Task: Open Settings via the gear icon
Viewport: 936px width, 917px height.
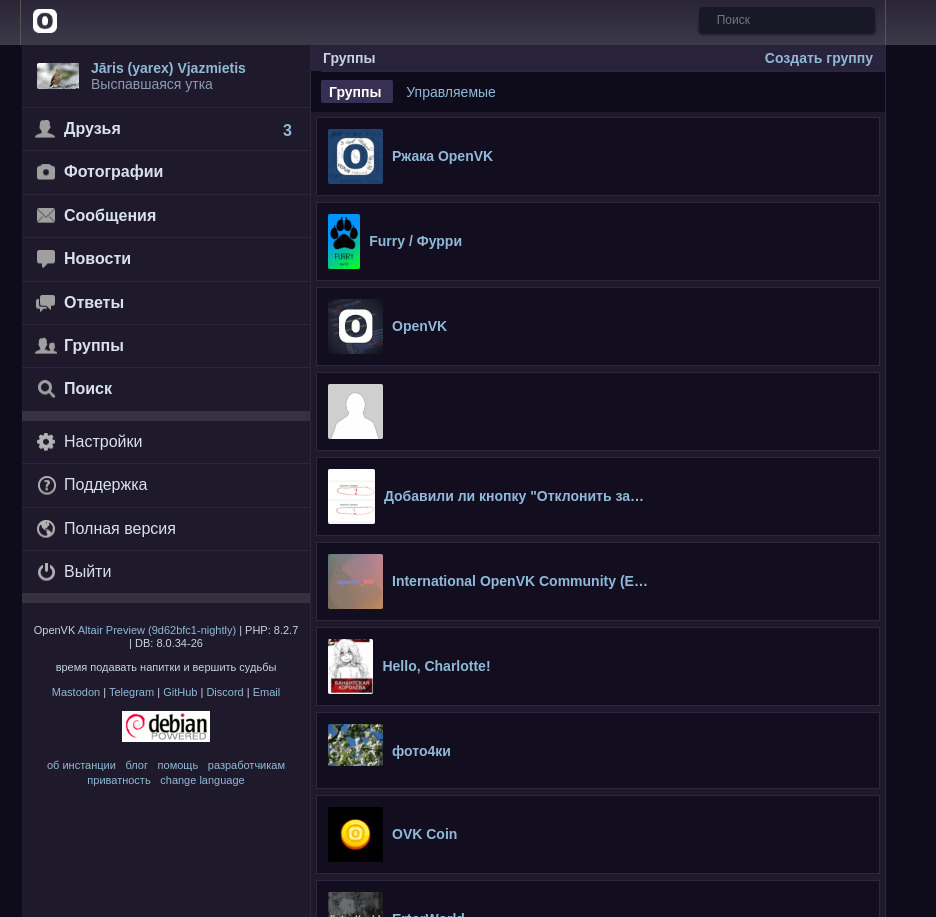Action: tap(45, 442)
